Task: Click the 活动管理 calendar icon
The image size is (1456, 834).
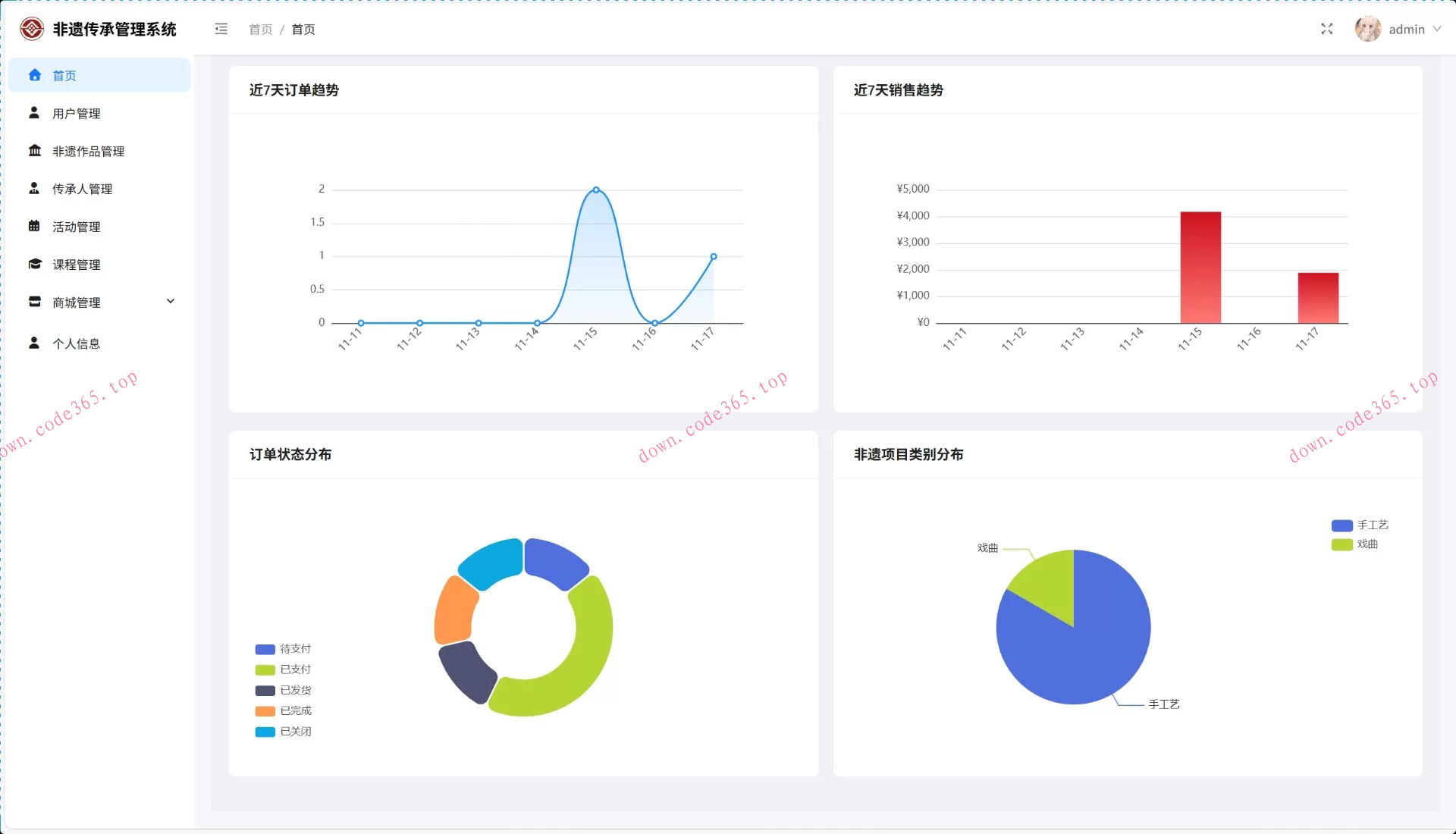Action: click(x=34, y=226)
